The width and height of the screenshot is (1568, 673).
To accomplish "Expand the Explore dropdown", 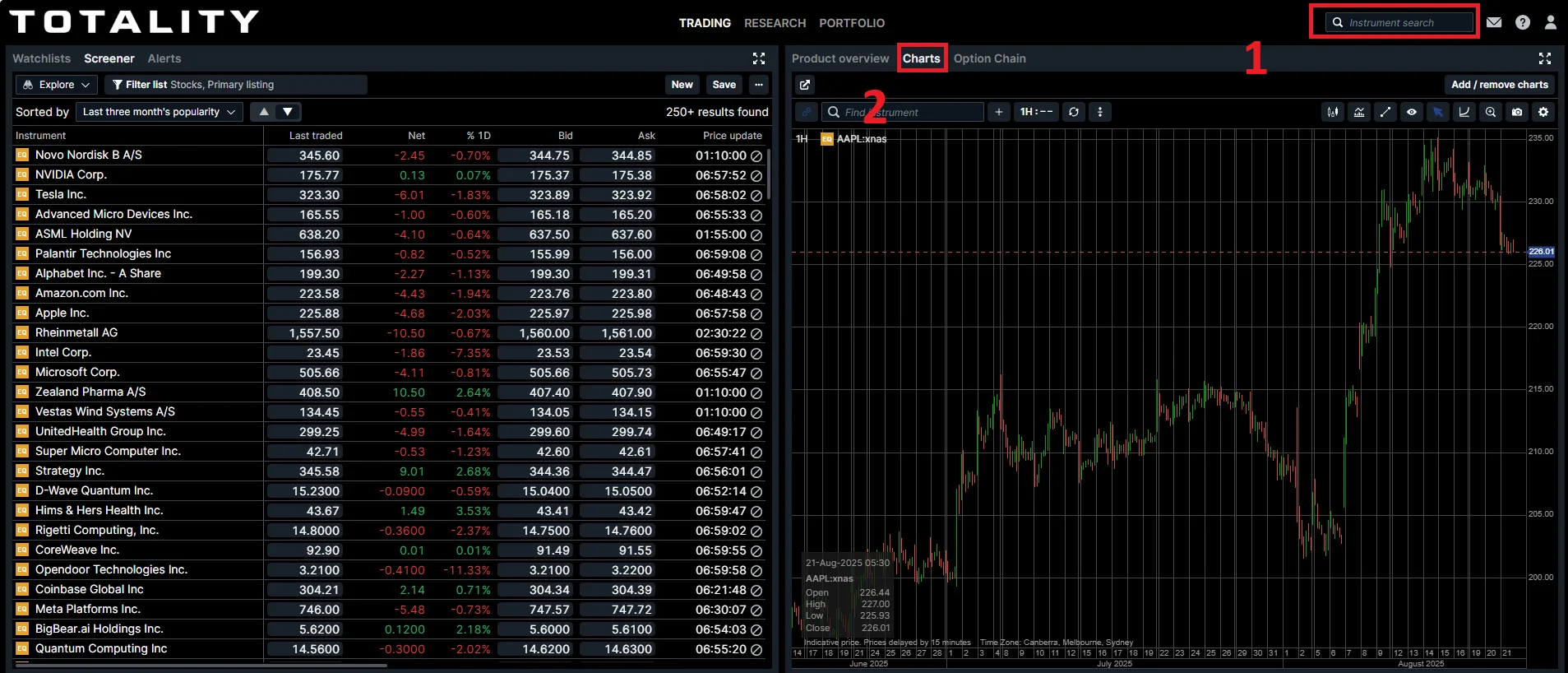I will pyautogui.click(x=57, y=85).
